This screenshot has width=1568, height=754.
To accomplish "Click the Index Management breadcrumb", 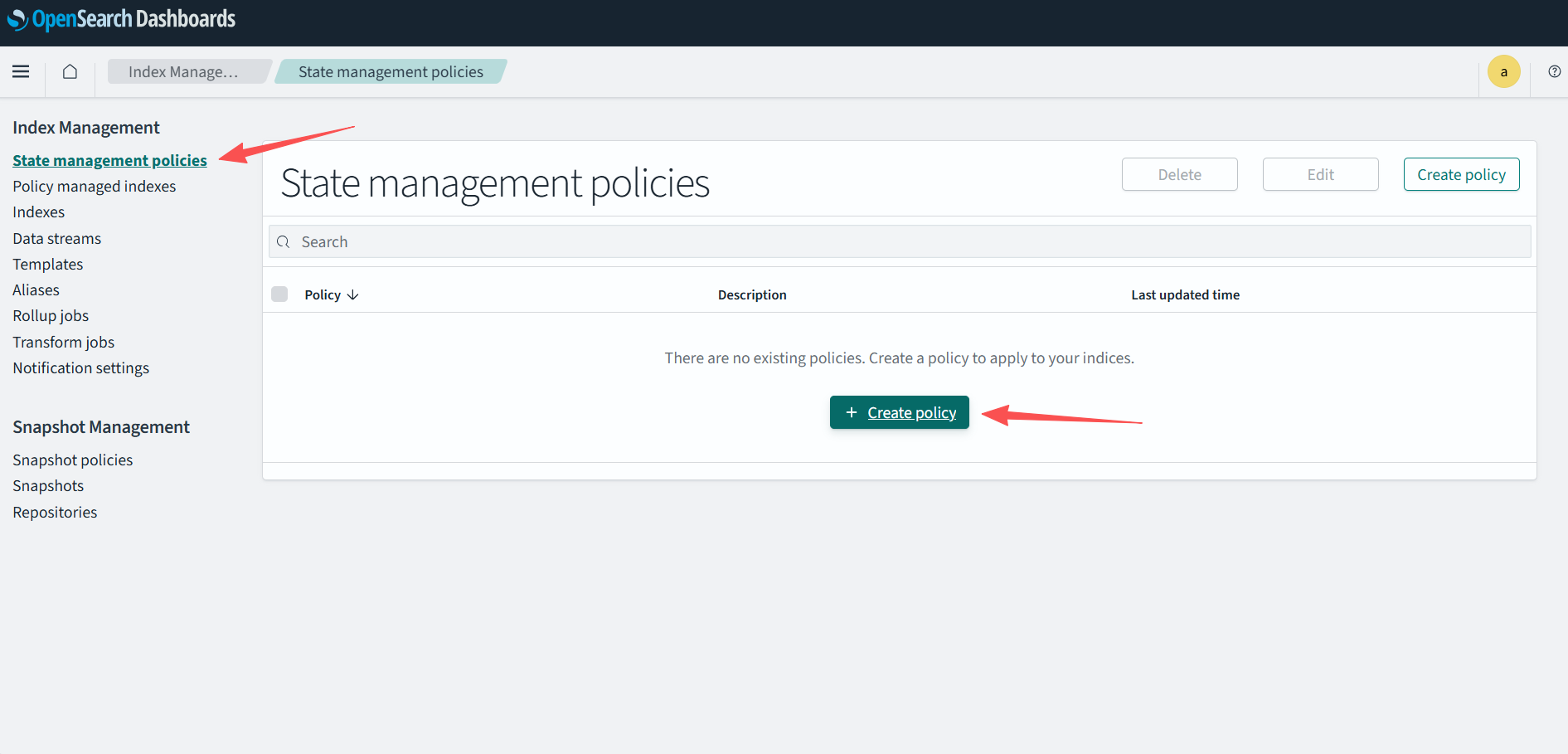I will click(183, 72).
